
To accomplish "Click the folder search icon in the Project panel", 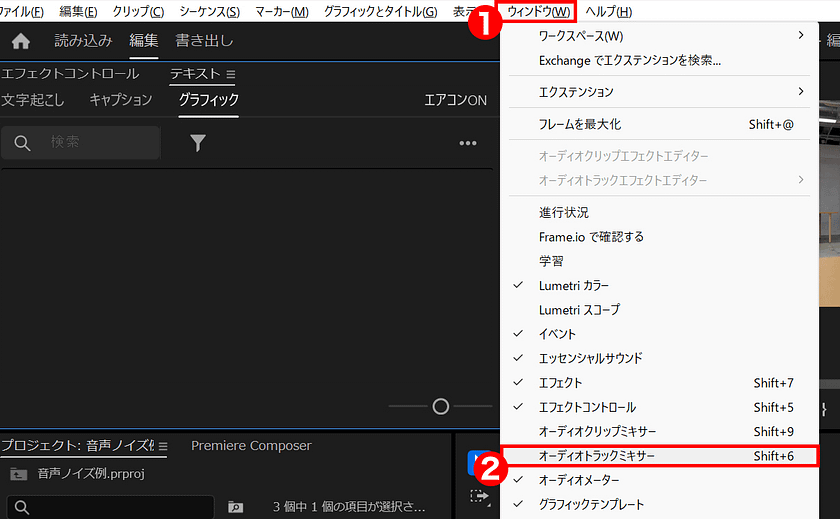I will point(235,507).
